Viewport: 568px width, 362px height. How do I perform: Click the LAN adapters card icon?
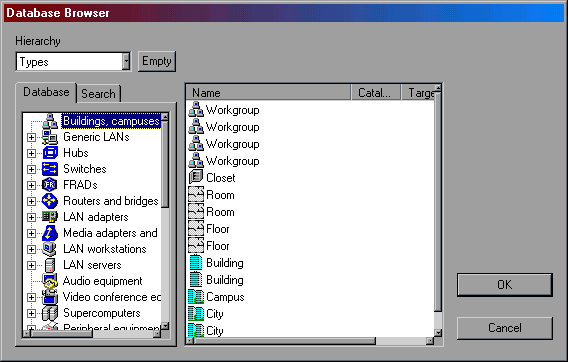[50, 217]
